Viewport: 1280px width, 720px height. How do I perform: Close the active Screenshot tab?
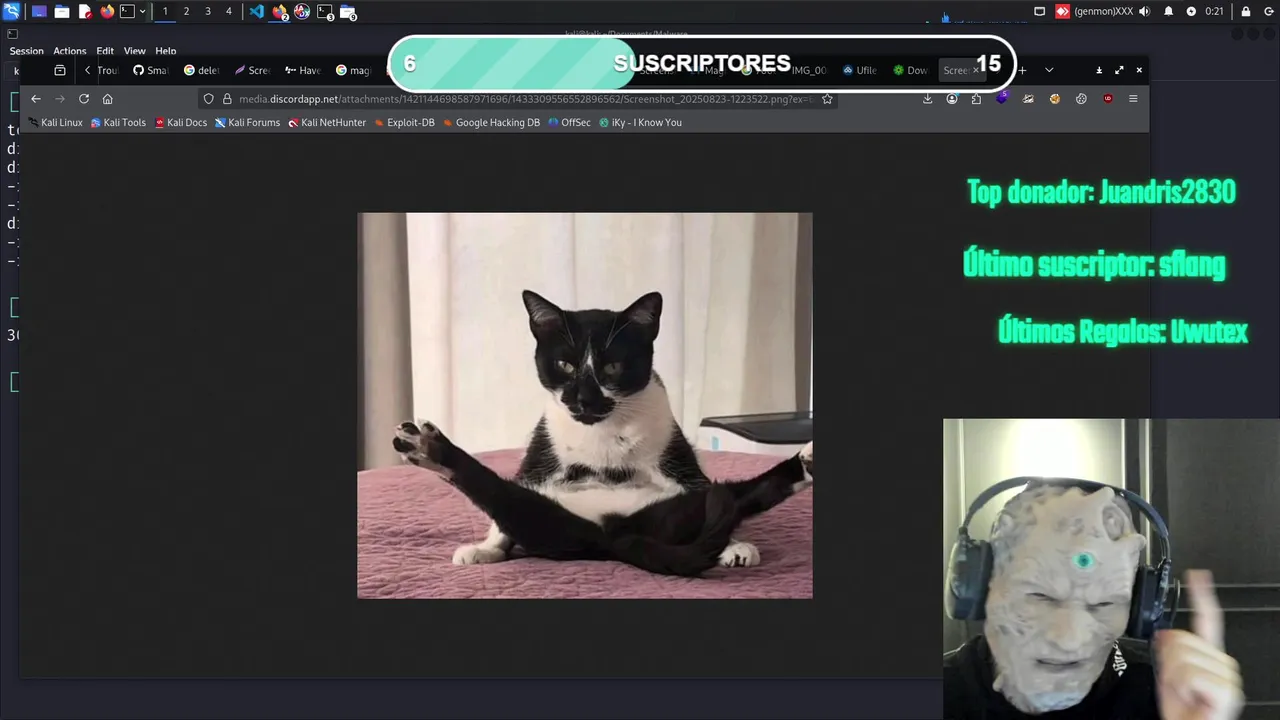[x=976, y=70]
